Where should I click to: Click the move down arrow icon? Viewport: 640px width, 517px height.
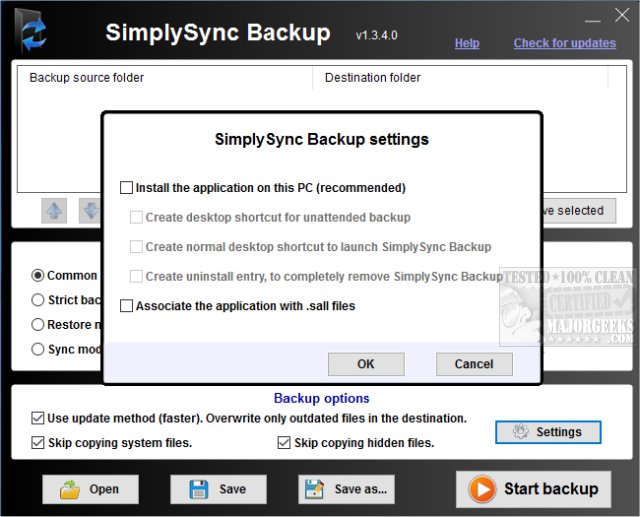(90, 211)
